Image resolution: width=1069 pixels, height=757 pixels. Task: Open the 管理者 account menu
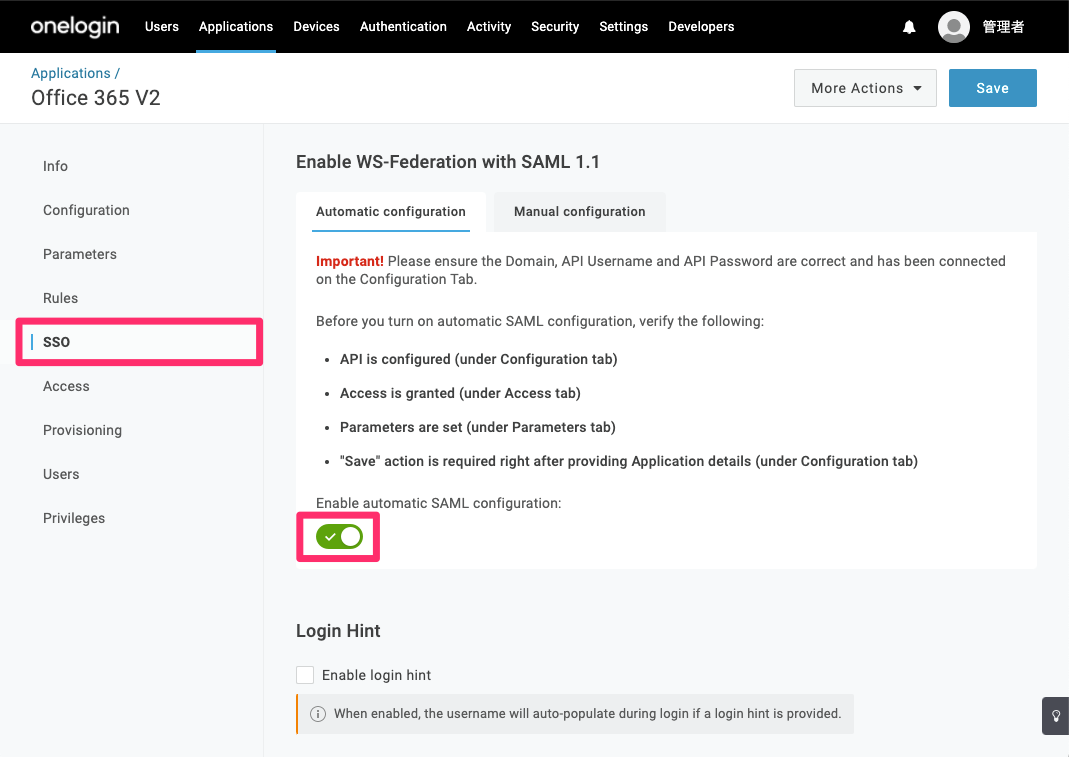click(x=1003, y=27)
